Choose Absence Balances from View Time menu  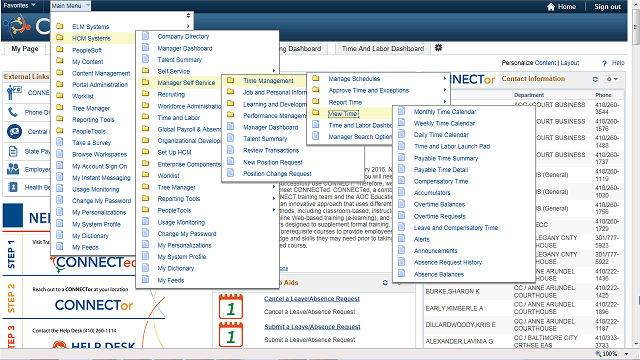[x=439, y=274]
